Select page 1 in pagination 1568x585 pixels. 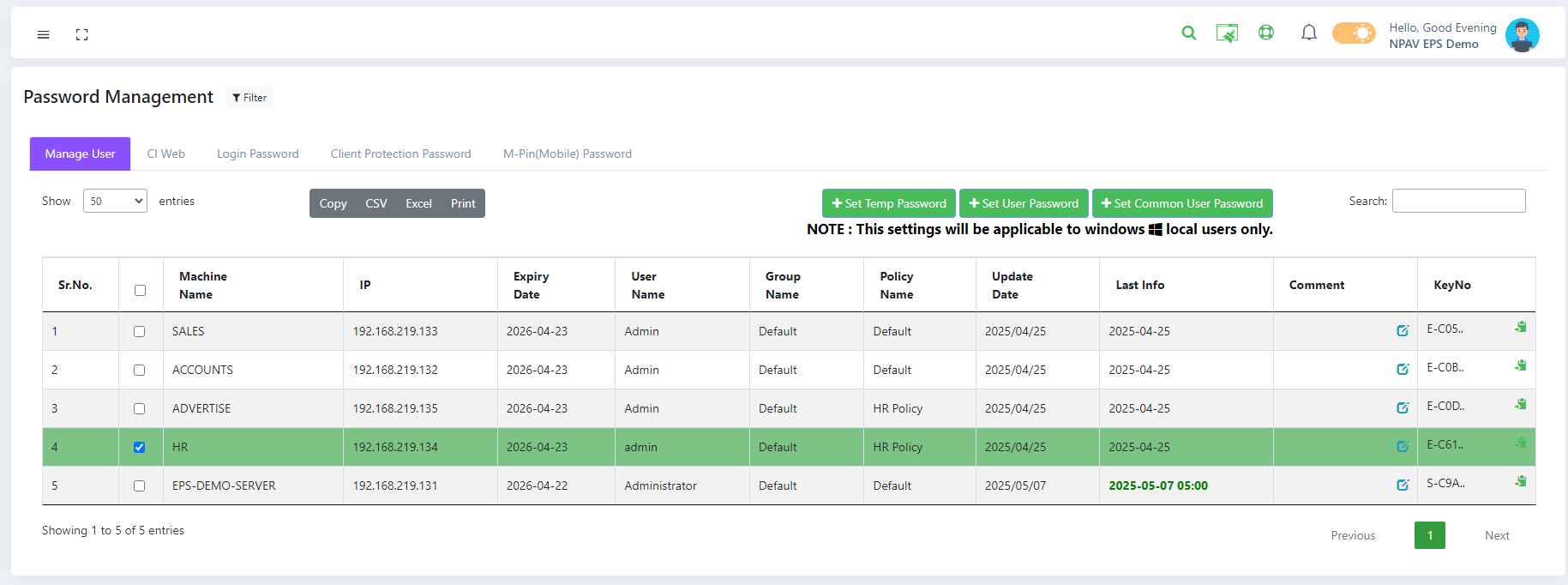(1429, 535)
